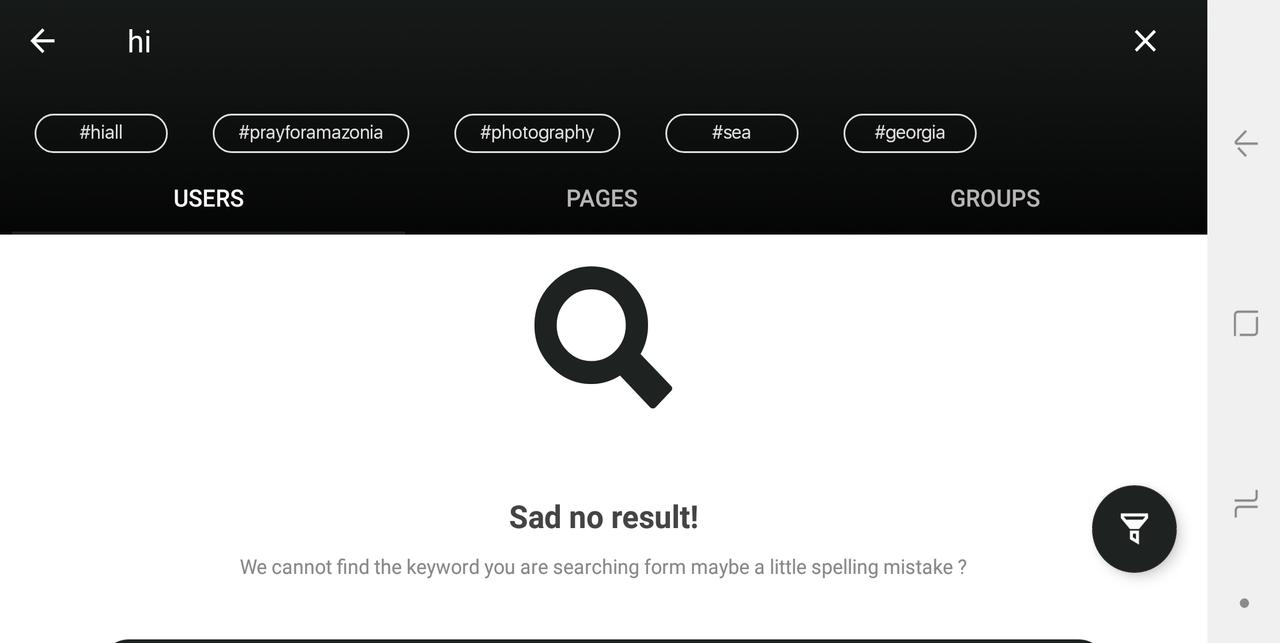This screenshot has height=643, width=1280.
Task: Tap the back arrow beside search text
Action: (42, 40)
